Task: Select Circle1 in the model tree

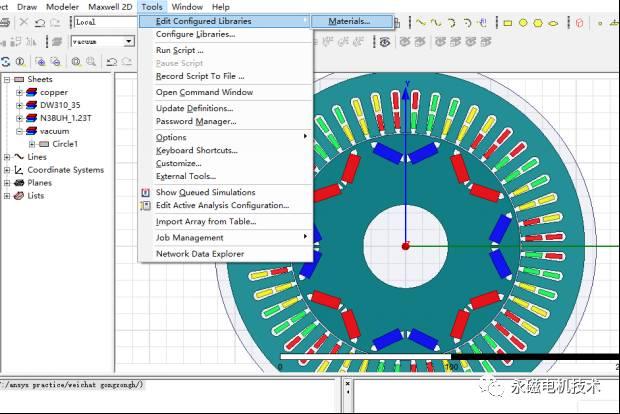Action: [x=65, y=144]
